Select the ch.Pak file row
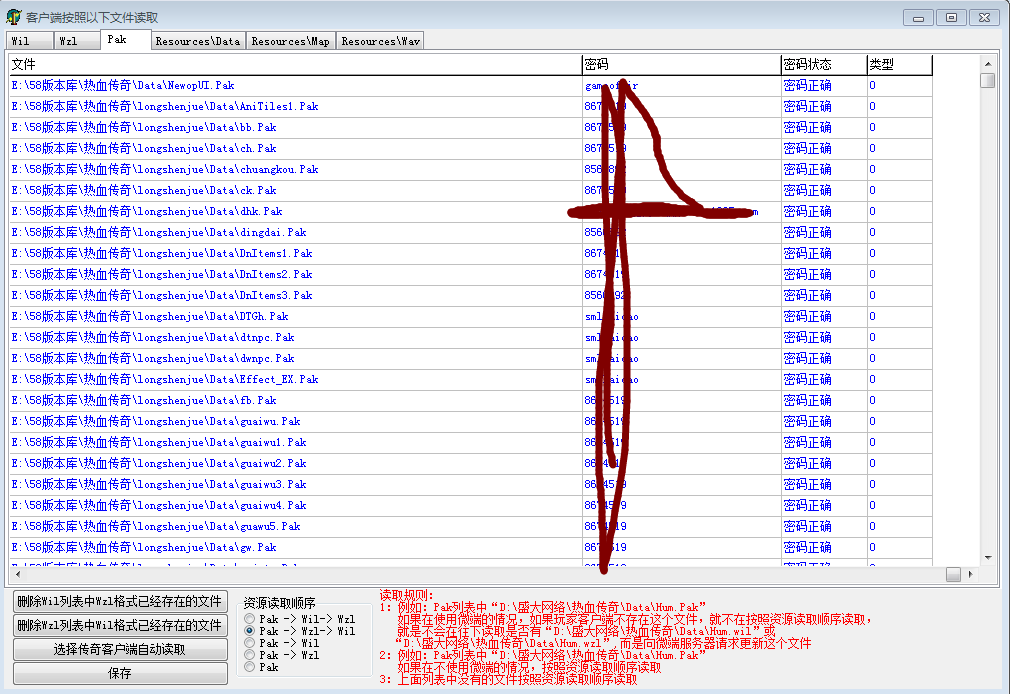The width and height of the screenshot is (1010, 694). click(471, 148)
